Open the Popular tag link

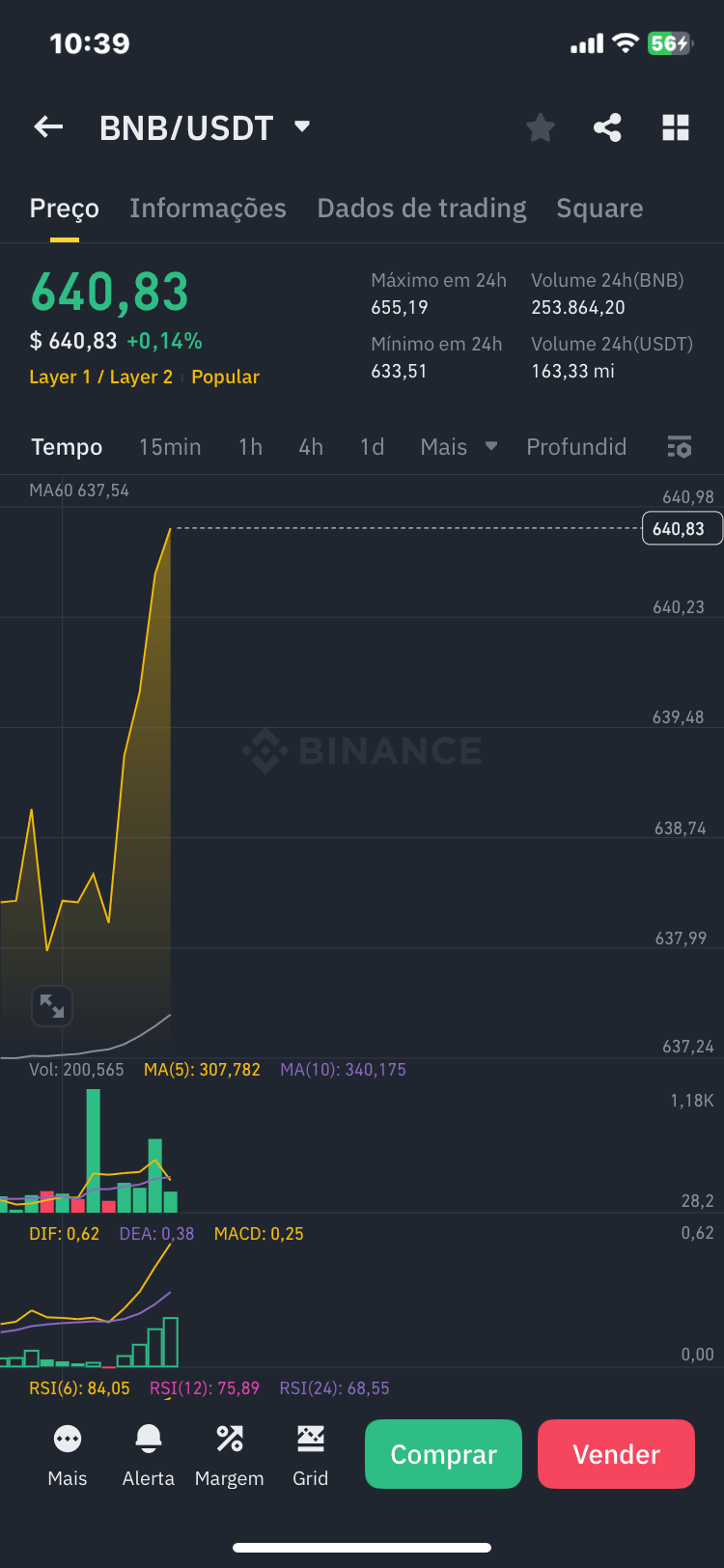[225, 378]
